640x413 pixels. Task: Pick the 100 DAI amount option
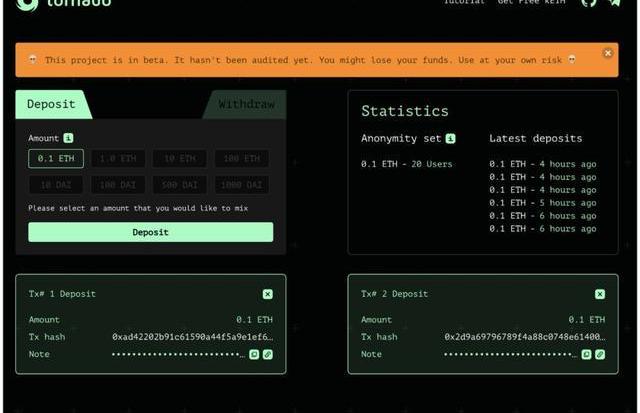point(118,185)
